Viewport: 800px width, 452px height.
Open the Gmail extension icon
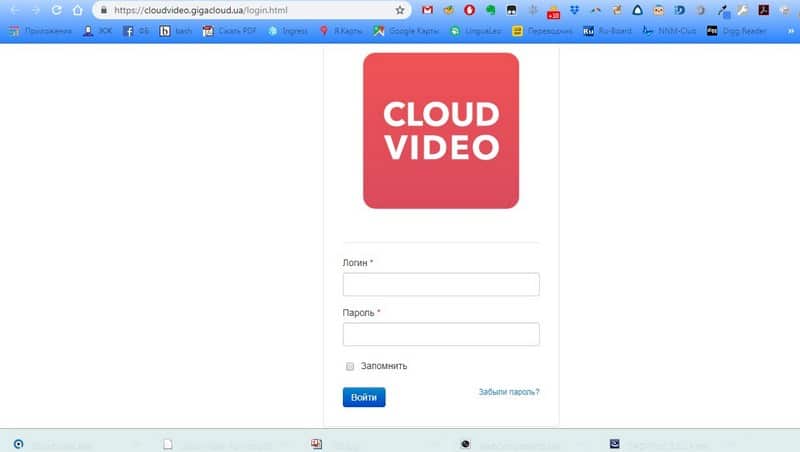(428, 10)
